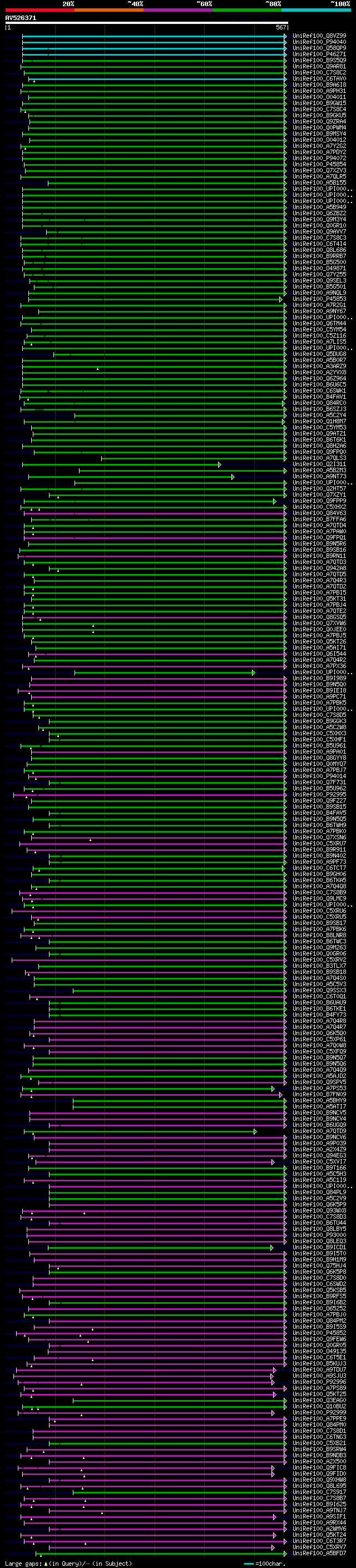This screenshot has height=1568, width=356.
Task: Select hit UniRef100_Q9AR81
Action: [319, 66]
